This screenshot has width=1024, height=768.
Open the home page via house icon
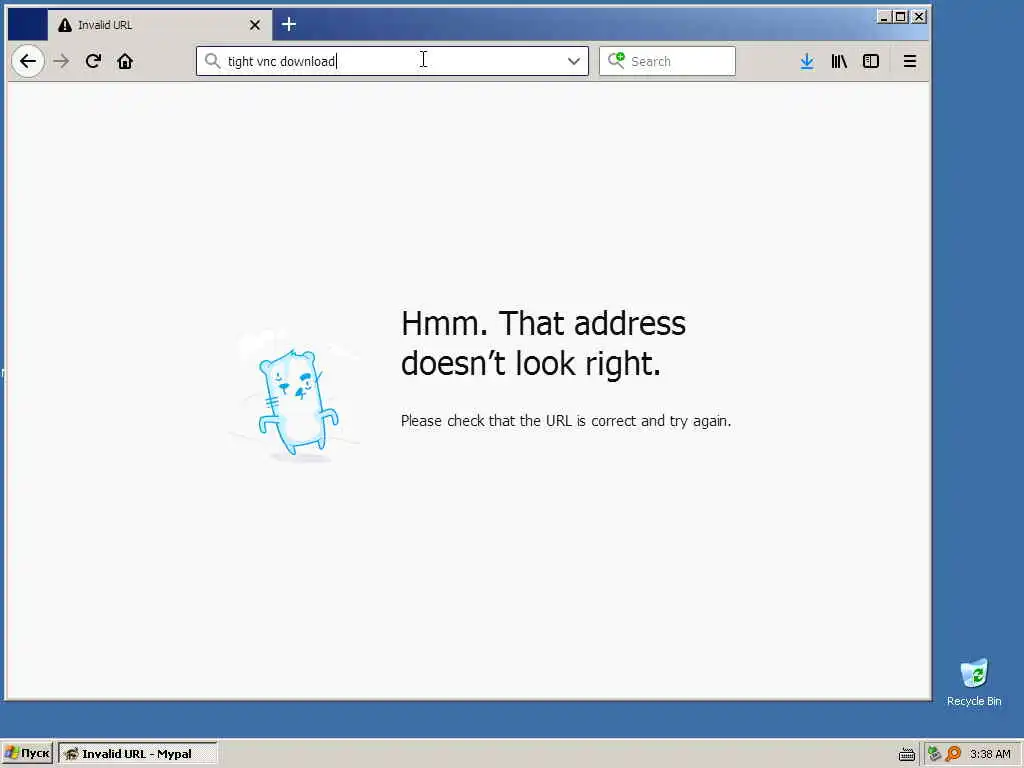pyautogui.click(x=125, y=61)
